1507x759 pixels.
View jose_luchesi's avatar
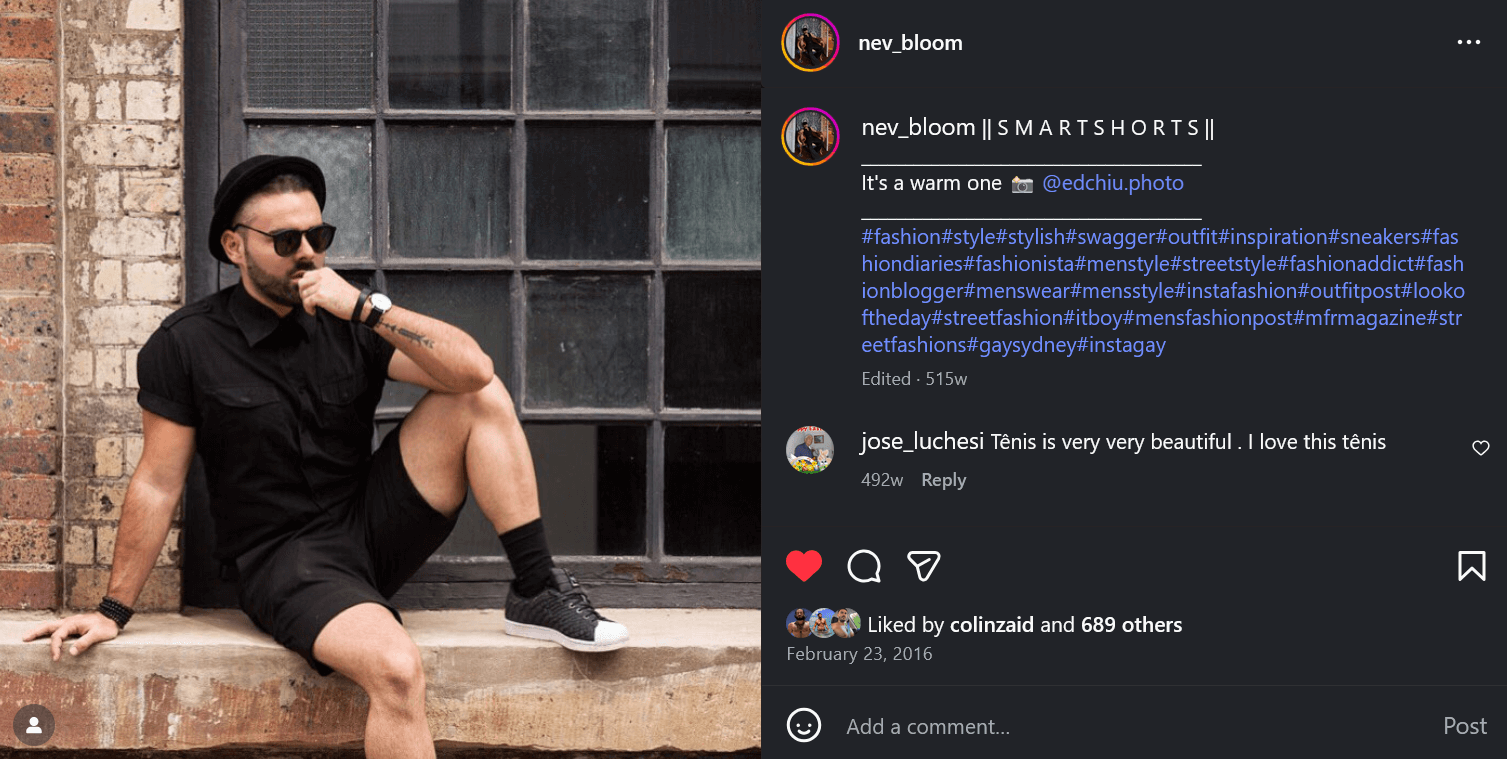click(x=810, y=449)
